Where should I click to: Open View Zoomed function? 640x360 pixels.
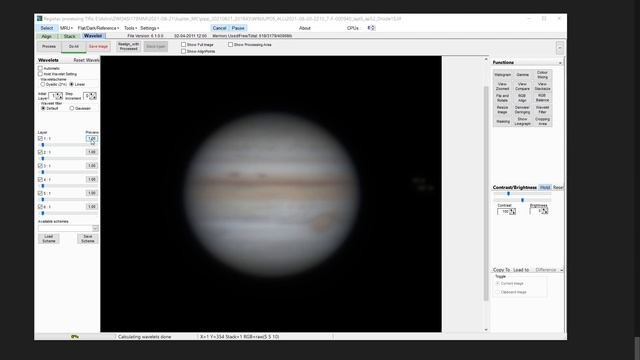(x=502, y=86)
